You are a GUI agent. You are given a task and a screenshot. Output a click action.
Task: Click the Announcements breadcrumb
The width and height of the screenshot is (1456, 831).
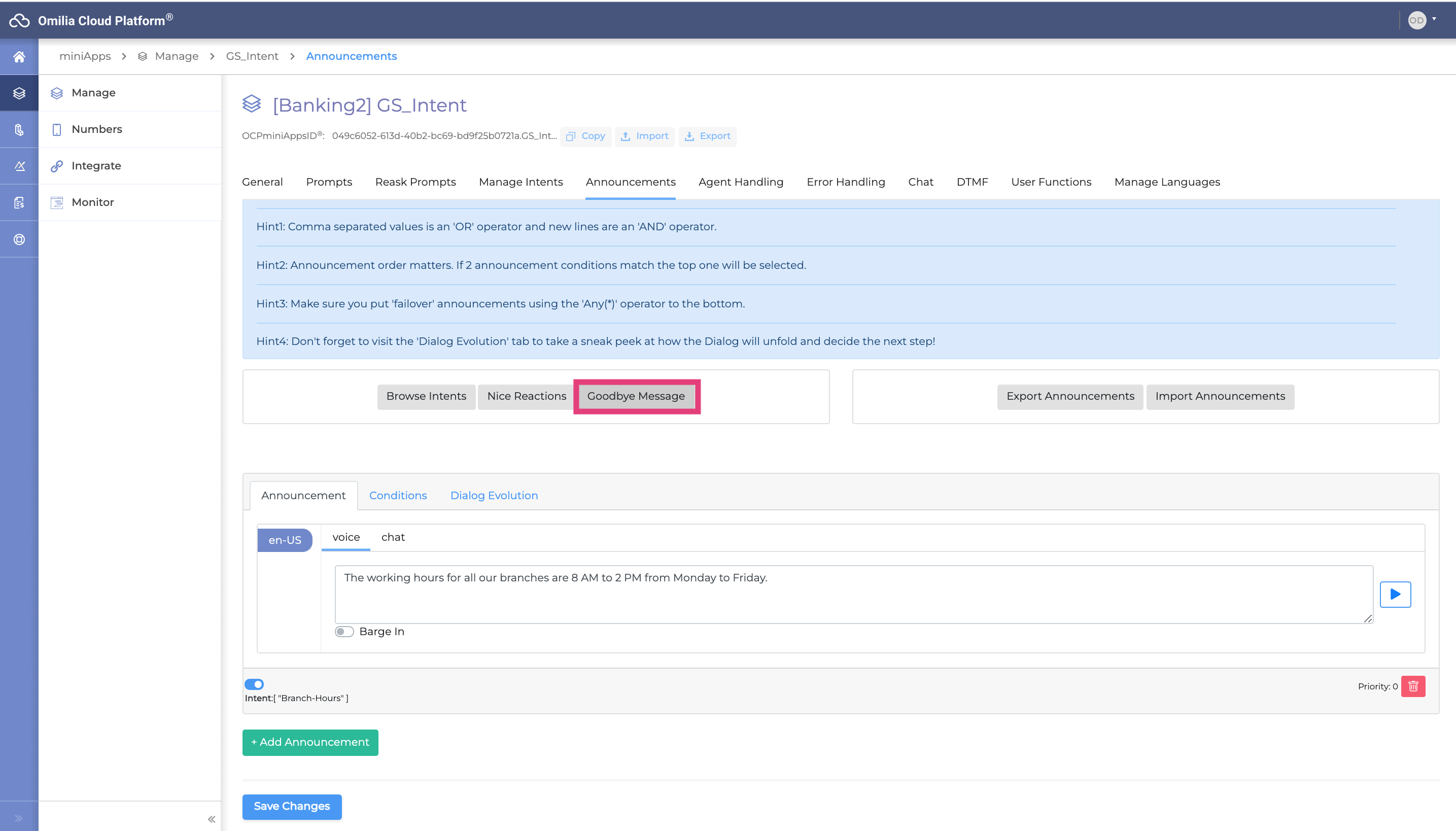click(351, 56)
